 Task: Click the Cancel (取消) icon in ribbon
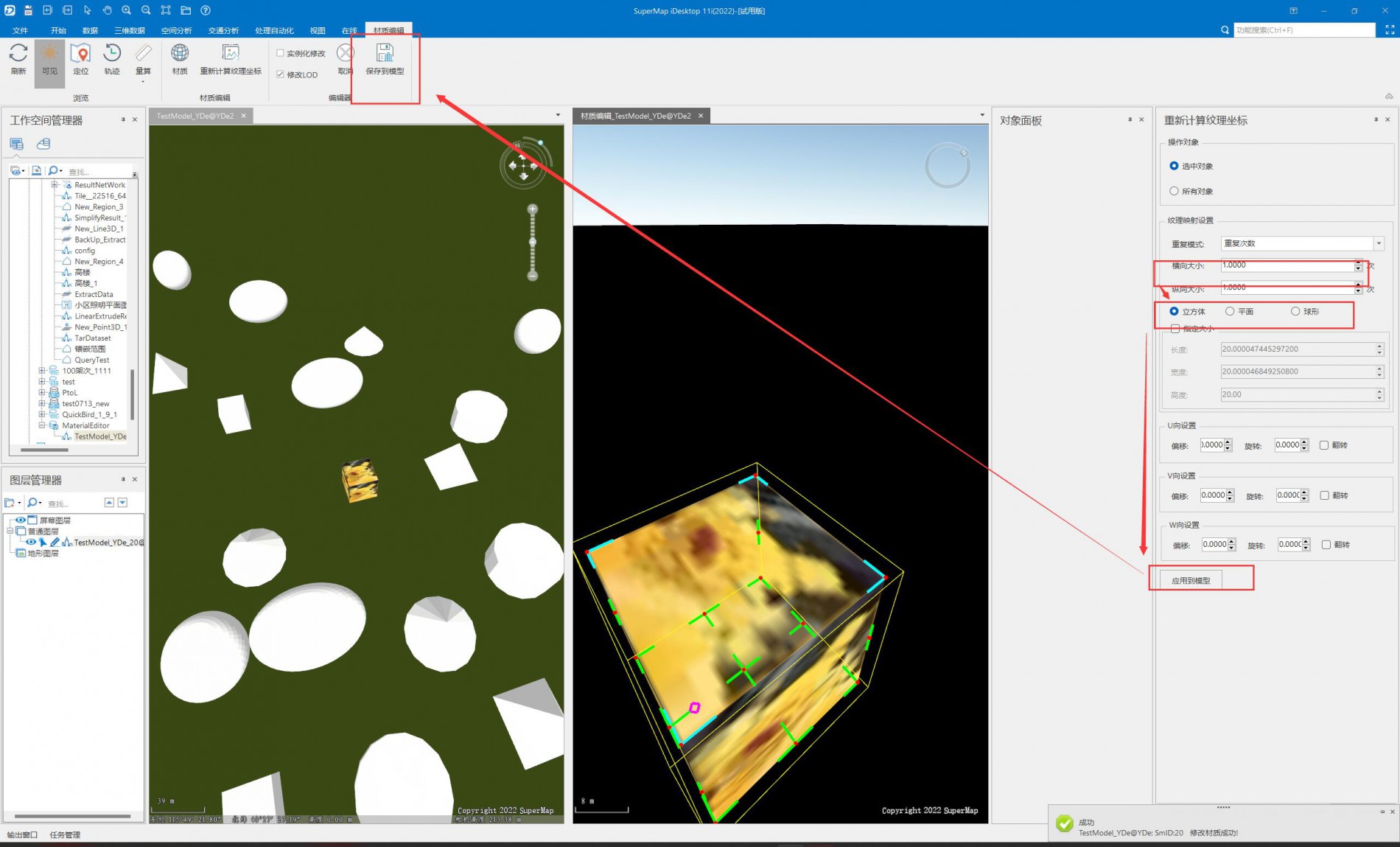(345, 53)
